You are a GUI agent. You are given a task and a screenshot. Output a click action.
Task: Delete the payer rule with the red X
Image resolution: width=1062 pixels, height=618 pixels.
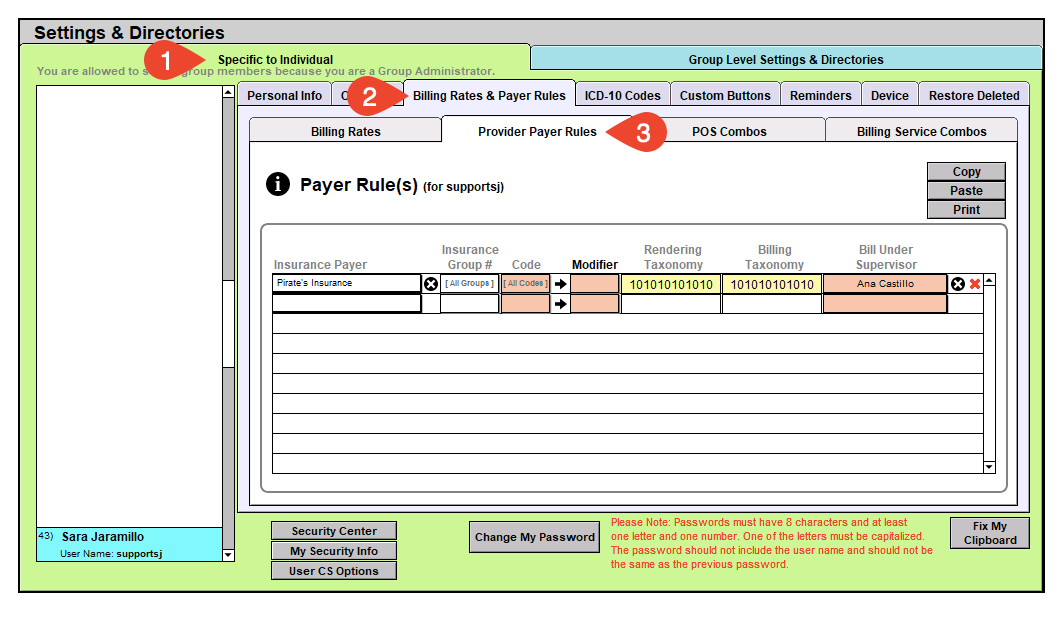tap(974, 284)
